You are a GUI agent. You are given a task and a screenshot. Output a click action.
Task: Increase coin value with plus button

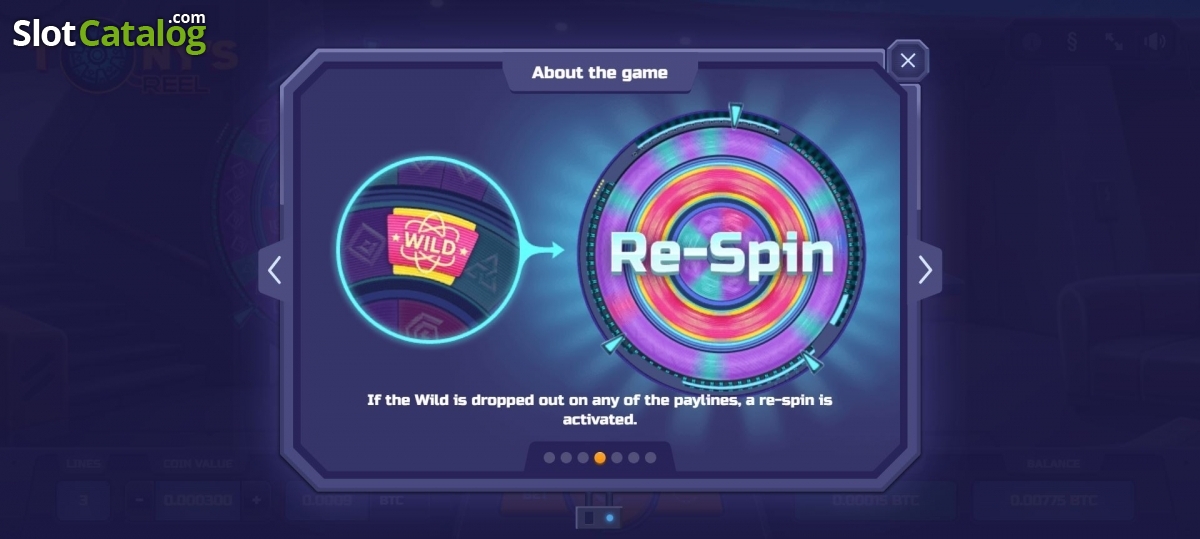257,499
